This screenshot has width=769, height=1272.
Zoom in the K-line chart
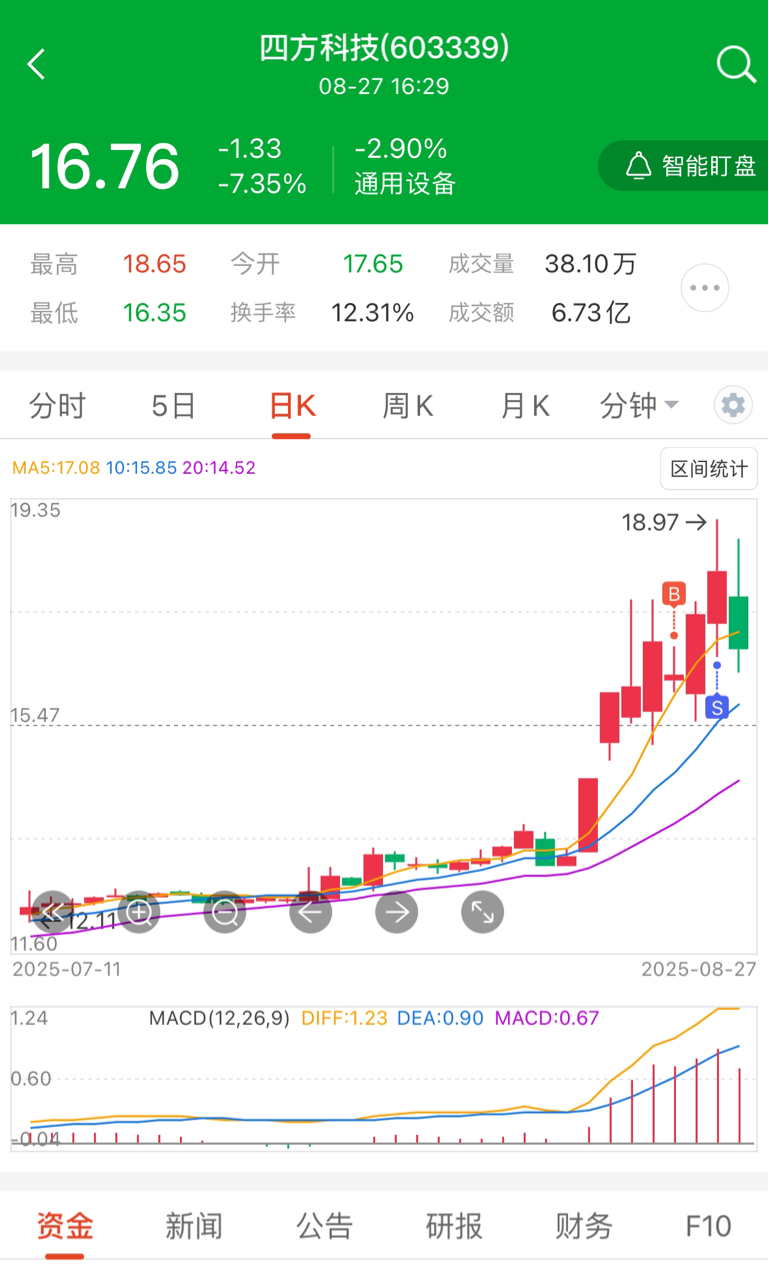139,912
